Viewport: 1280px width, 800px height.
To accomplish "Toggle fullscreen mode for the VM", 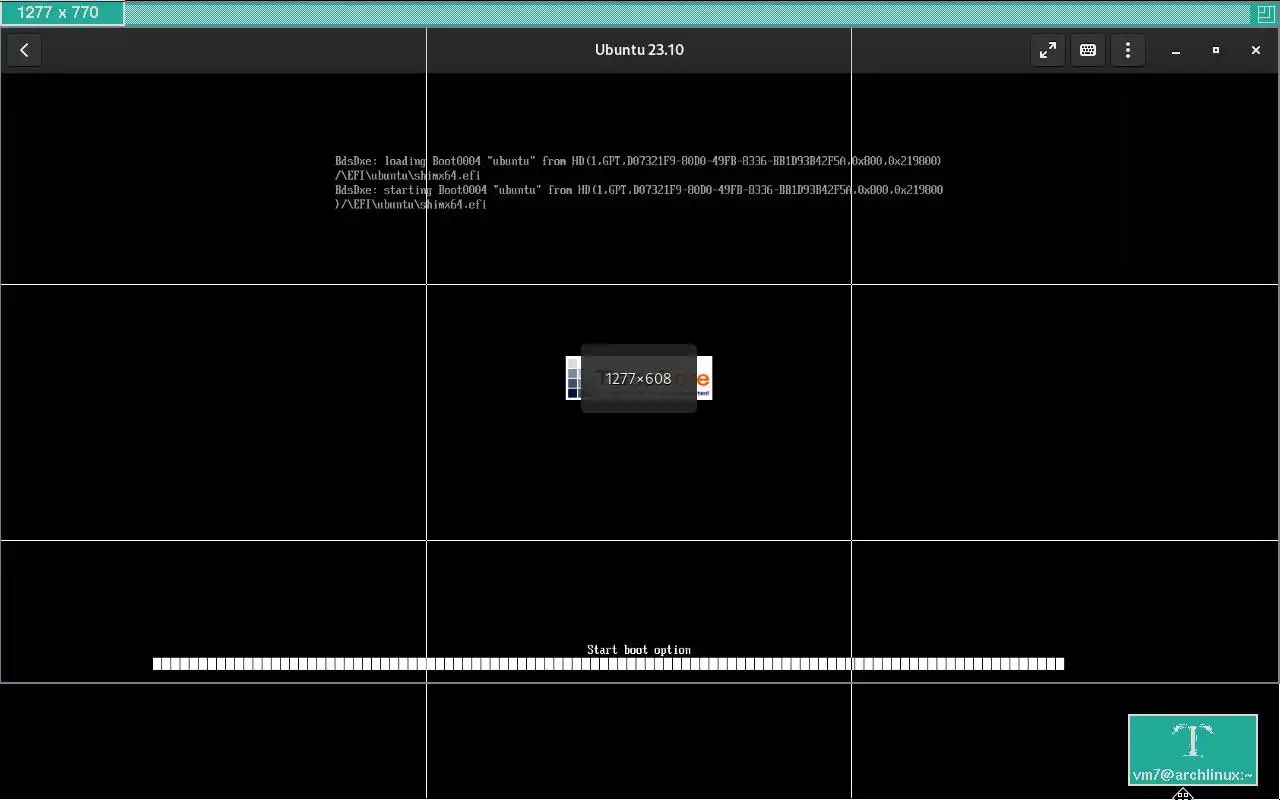I will 1047,50.
